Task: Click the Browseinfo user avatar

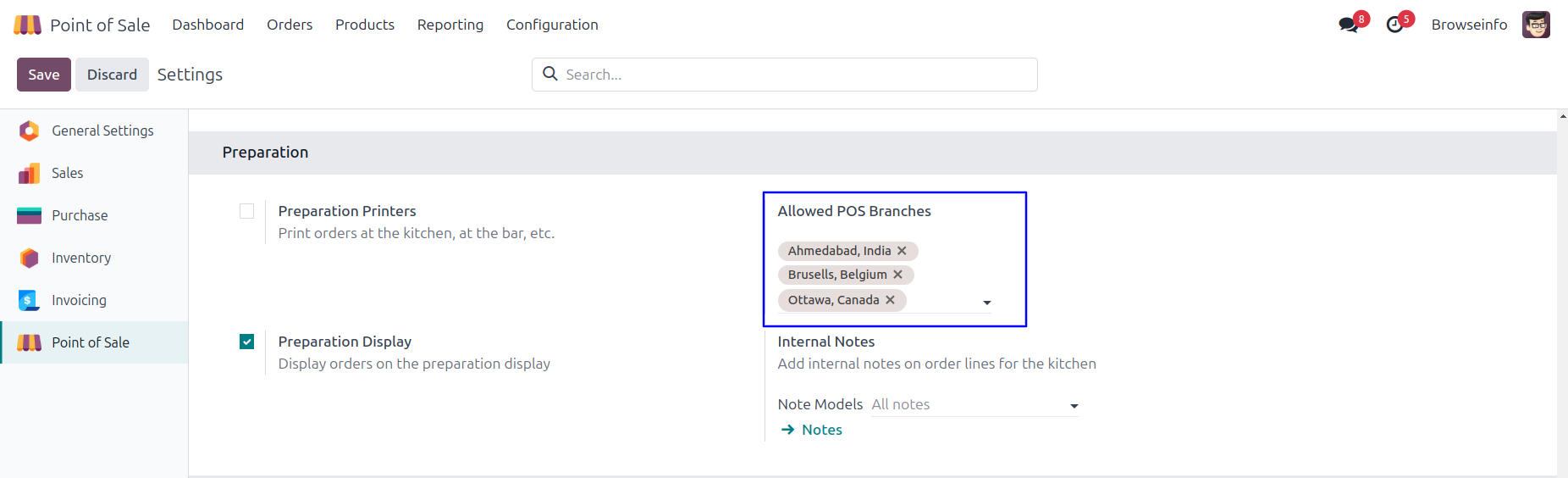Action: click(1535, 25)
